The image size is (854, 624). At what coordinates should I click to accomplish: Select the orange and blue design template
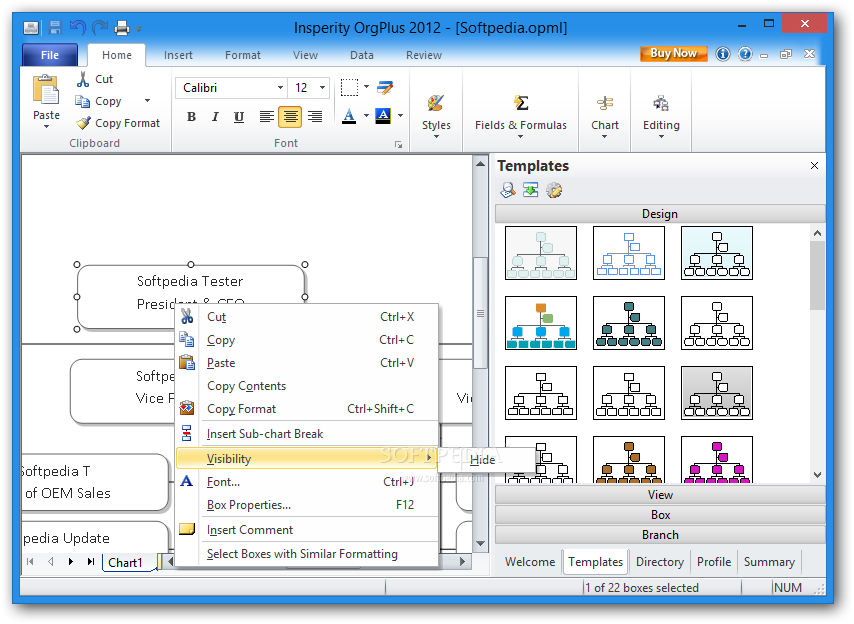click(x=540, y=323)
